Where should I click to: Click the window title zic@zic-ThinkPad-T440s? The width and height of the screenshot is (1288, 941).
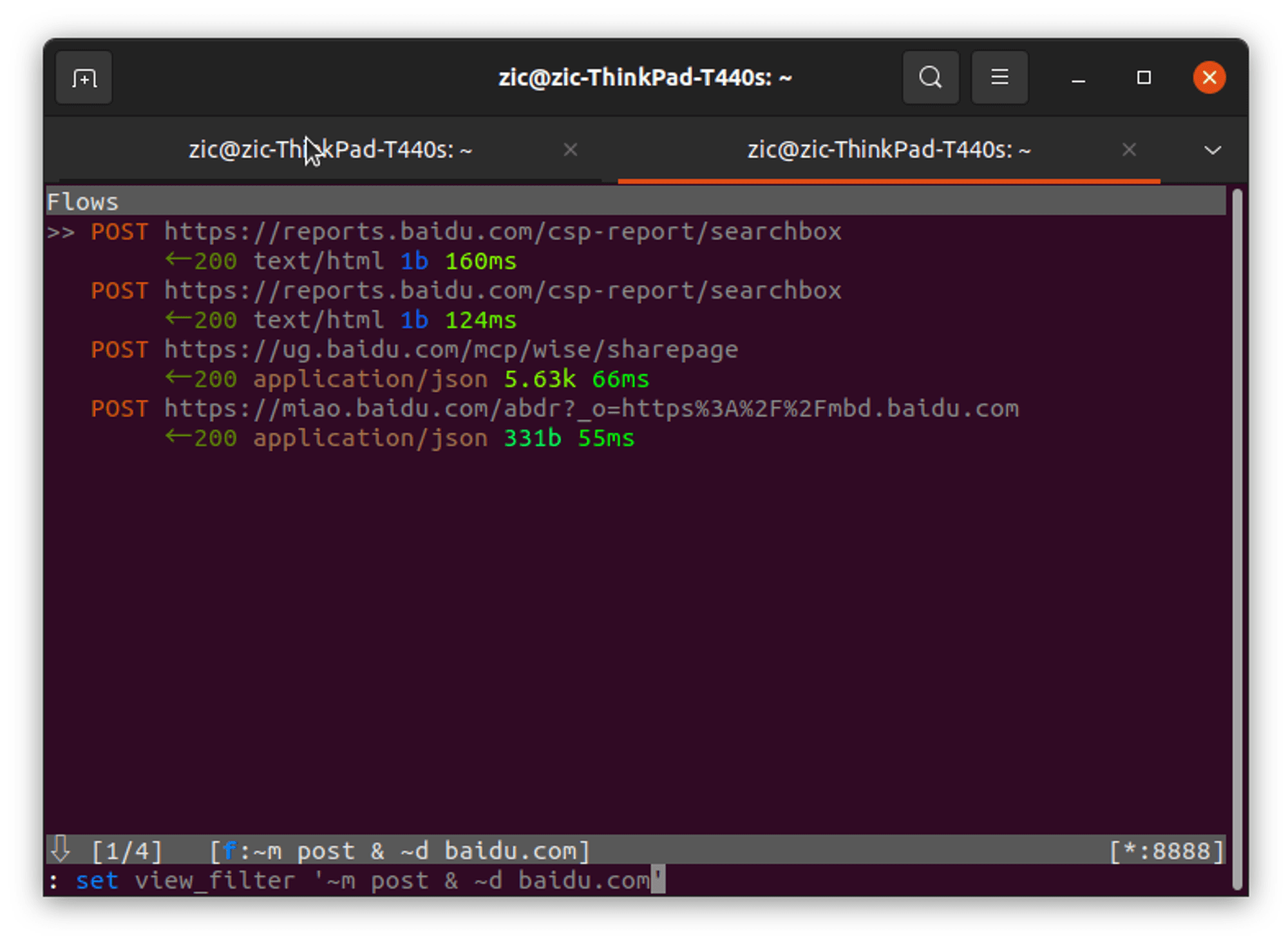point(645,78)
